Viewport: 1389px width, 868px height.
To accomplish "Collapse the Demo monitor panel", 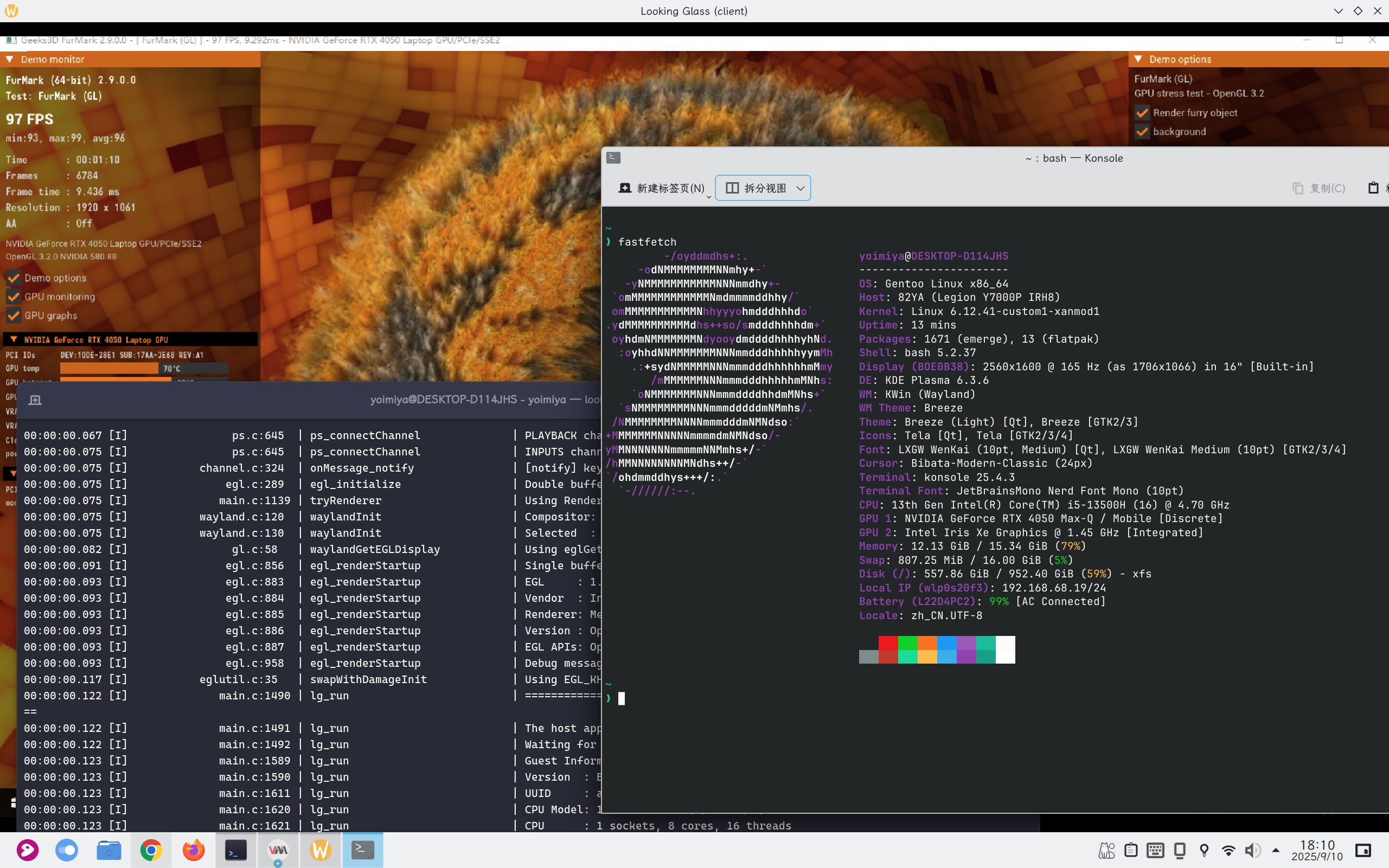I will coord(10,59).
